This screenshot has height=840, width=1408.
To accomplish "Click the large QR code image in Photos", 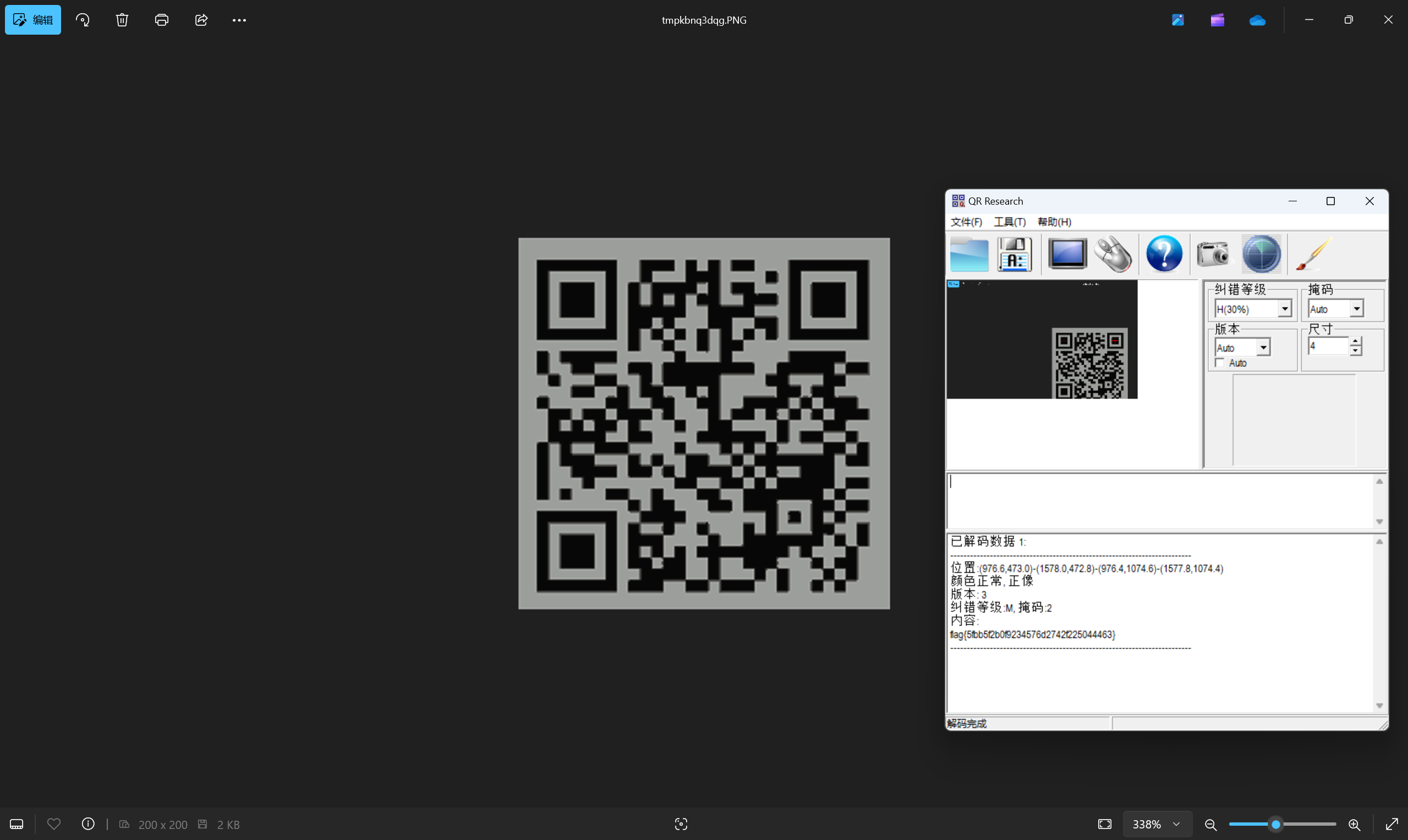I will click(x=704, y=424).
